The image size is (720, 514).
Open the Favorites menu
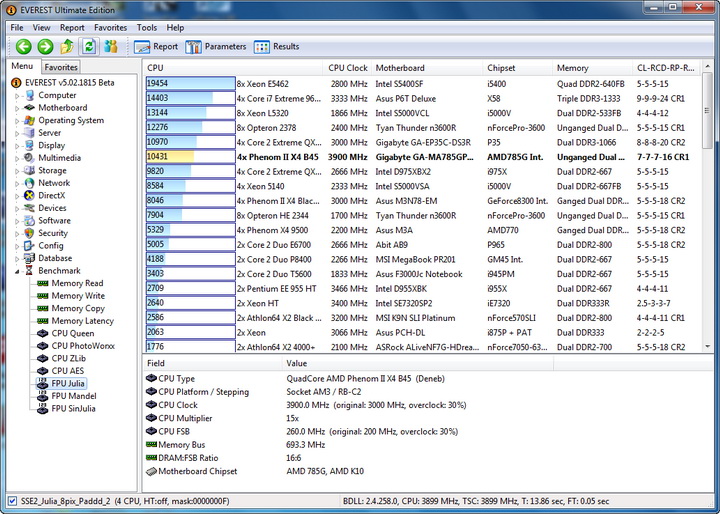pyautogui.click(x=110, y=28)
